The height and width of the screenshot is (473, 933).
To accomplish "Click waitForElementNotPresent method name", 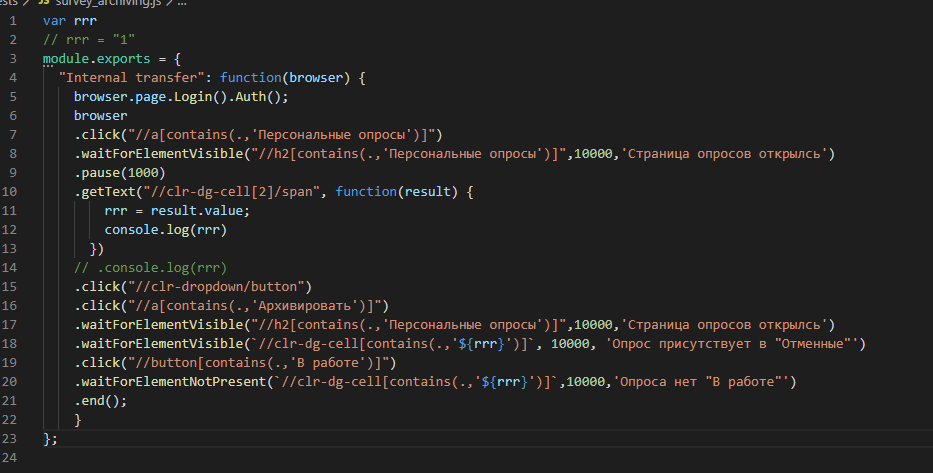I will click(x=174, y=382).
